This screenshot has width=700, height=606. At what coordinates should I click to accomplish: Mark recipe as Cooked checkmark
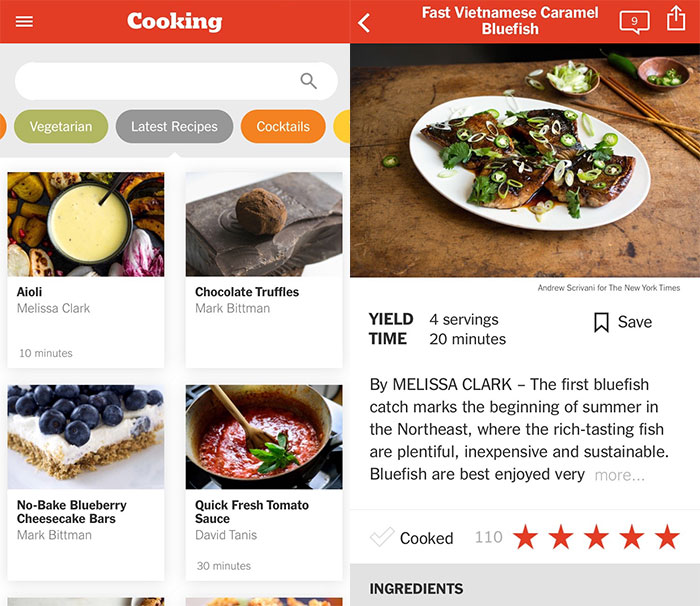(x=382, y=537)
